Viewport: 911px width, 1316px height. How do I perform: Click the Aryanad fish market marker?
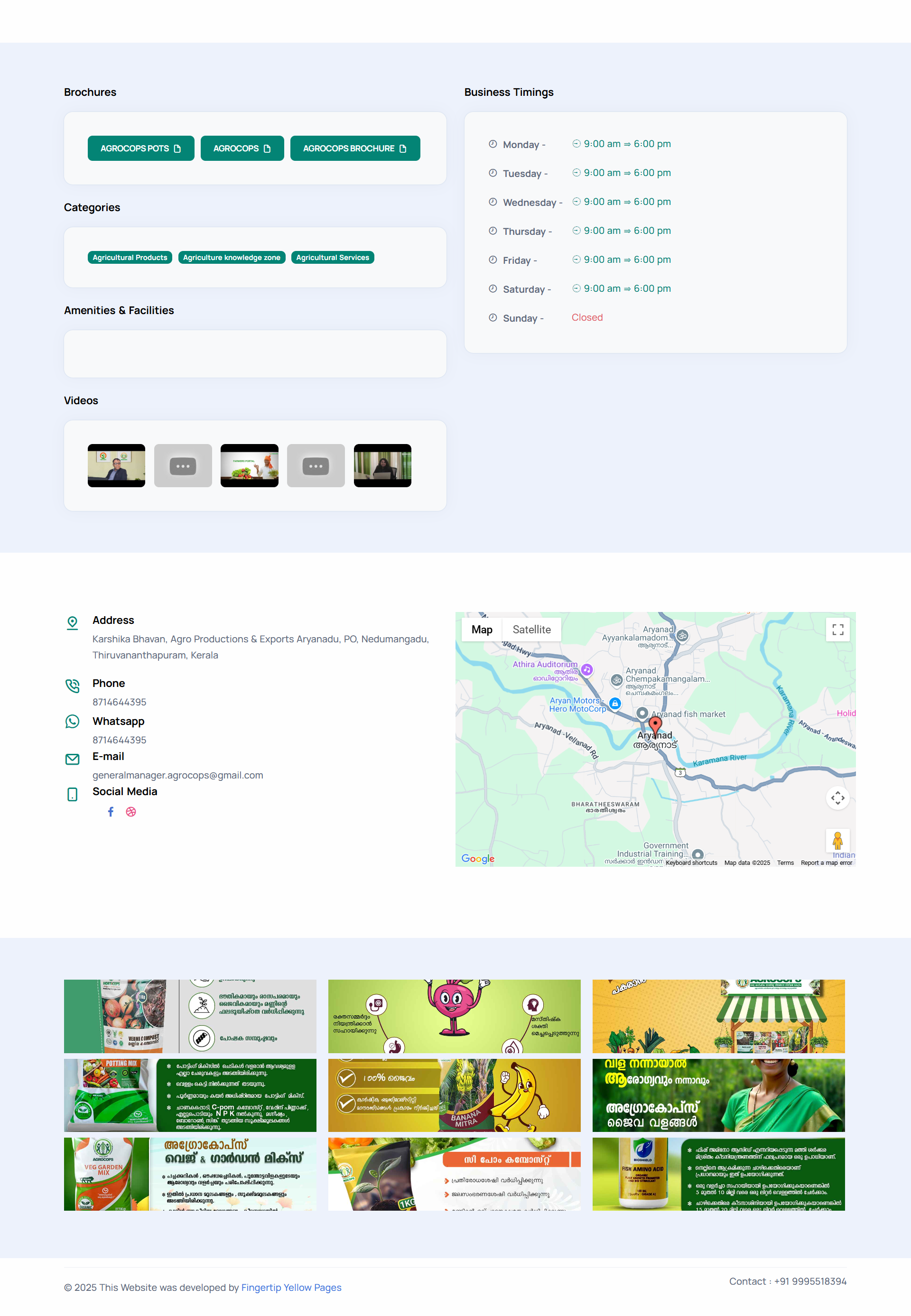point(642,713)
